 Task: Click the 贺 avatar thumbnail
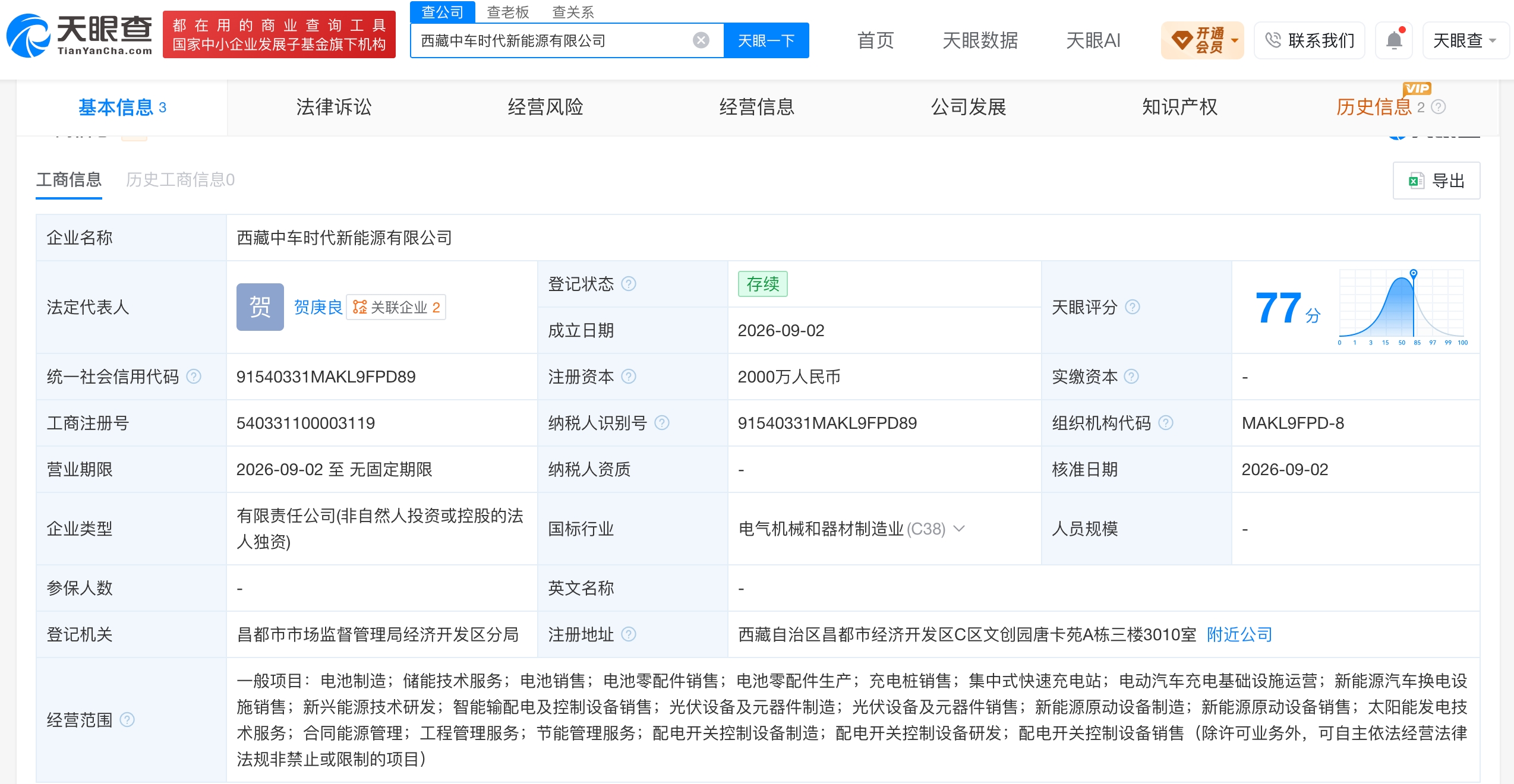[x=260, y=307]
